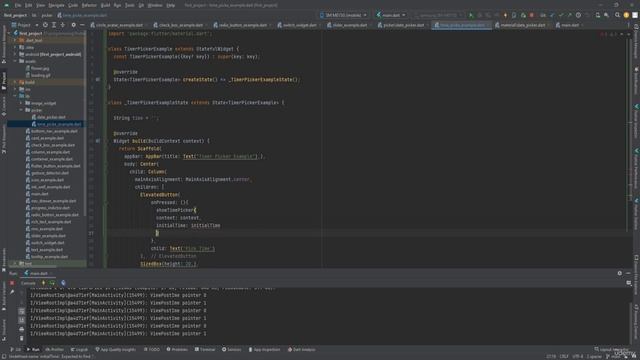The width and height of the screenshot is (640, 360).
Task: Print console output with printer icon
Action: tap(22, 329)
